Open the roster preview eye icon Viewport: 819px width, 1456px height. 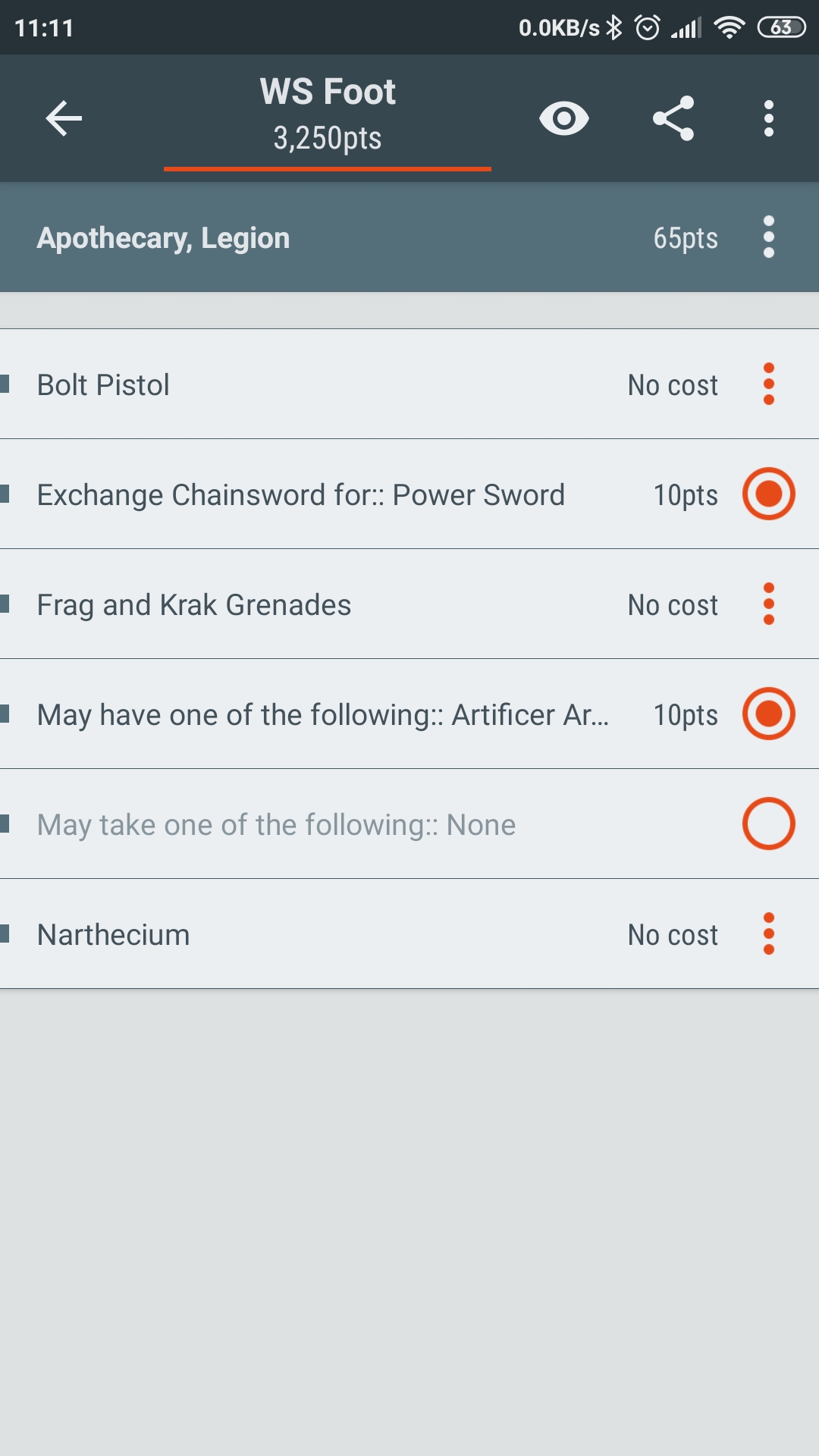(564, 118)
